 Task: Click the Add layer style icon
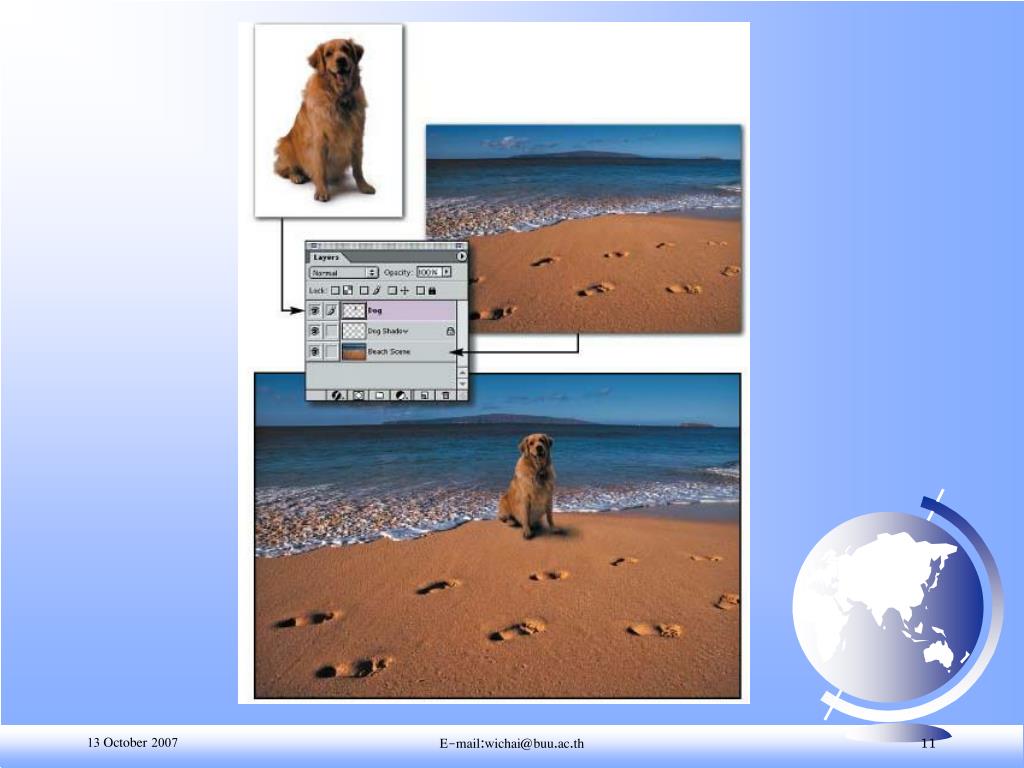pos(338,395)
